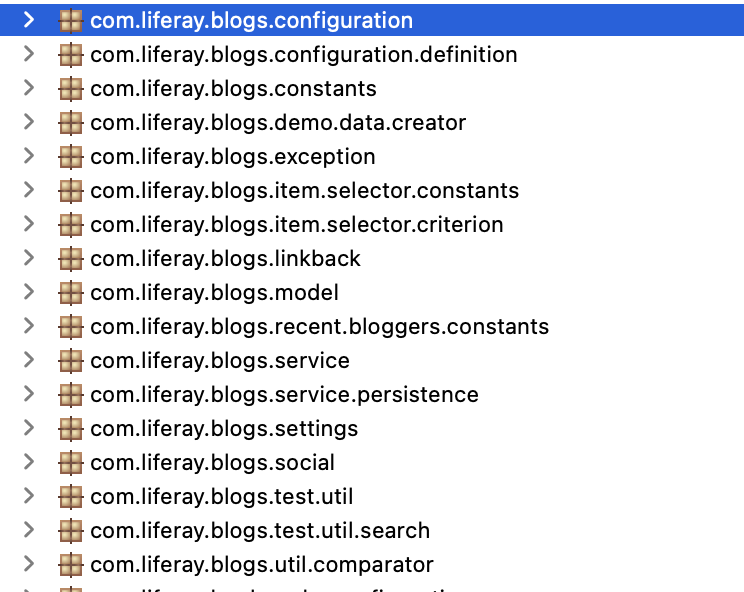Select com.liferay.blogs.model package label
This screenshot has height=592, width=744.
pos(214,293)
